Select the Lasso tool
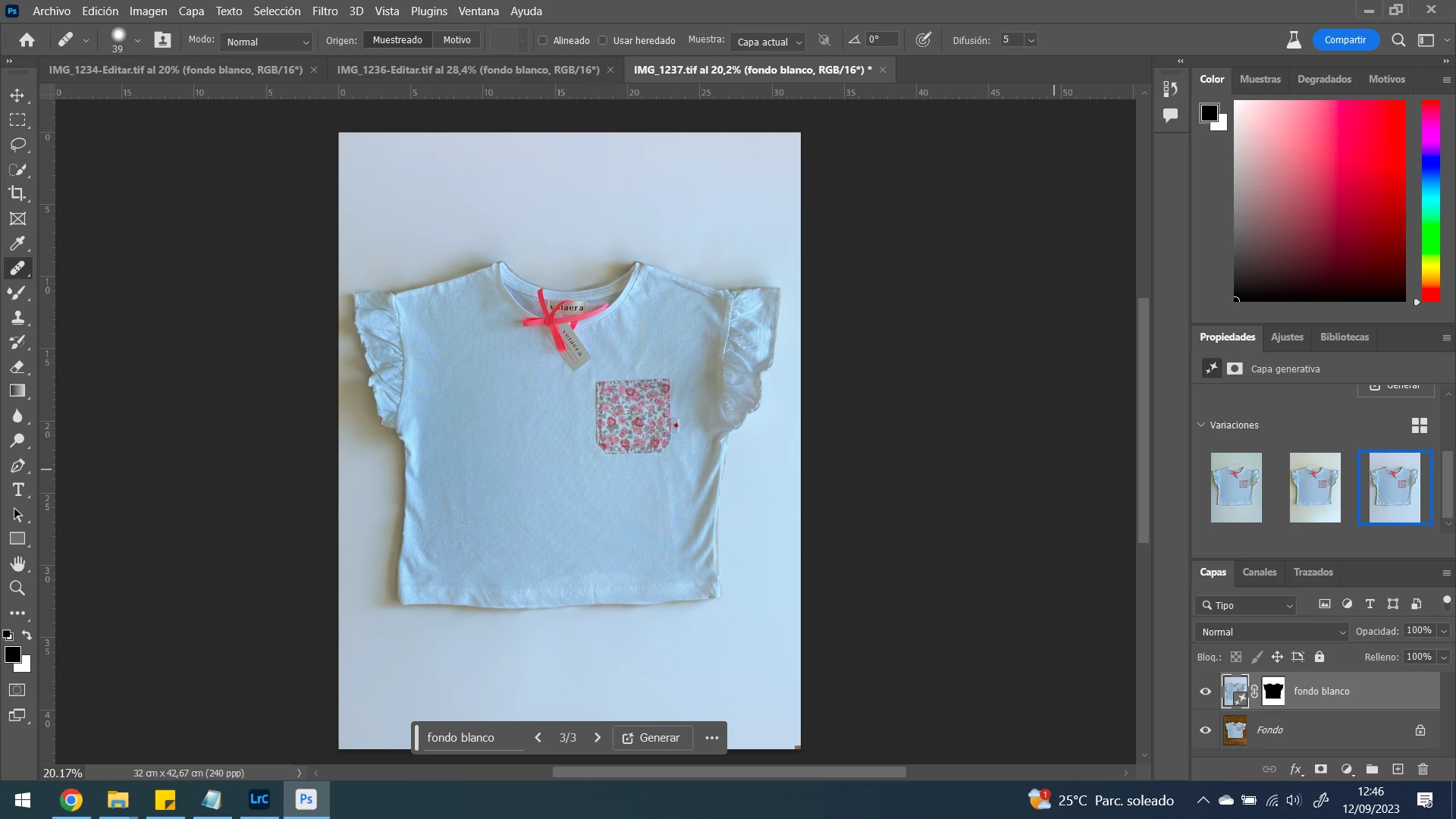Screen dimensions: 1456x819 pos(17,144)
